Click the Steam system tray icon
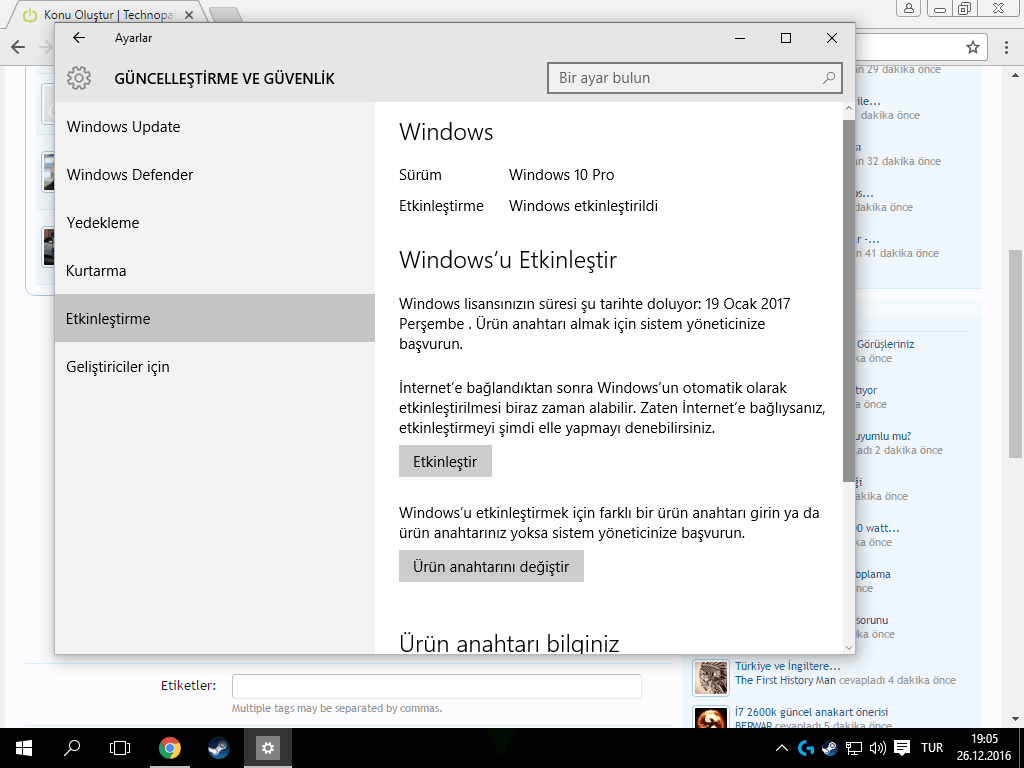Screen dimensions: 1024x768 coord(829,748)
